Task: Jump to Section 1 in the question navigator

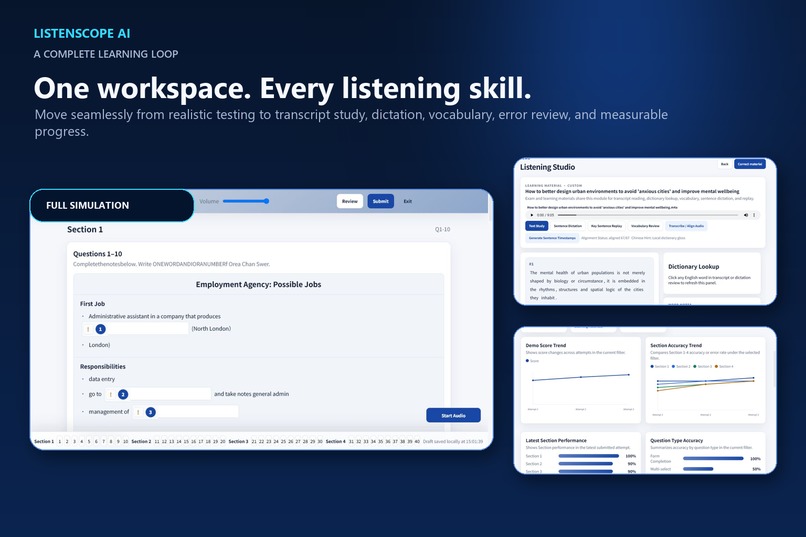Action: (44, 441)
